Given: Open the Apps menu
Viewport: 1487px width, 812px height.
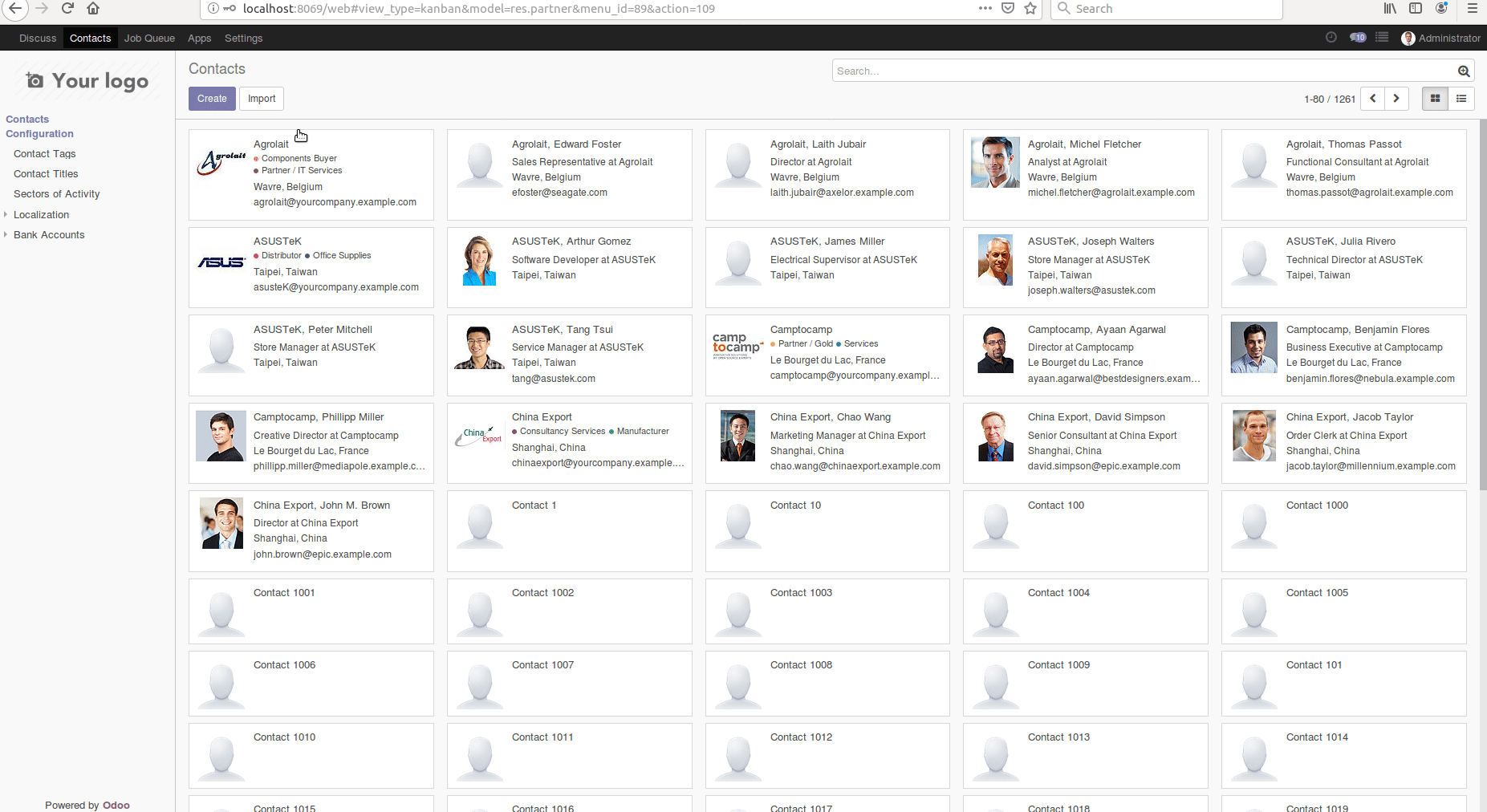Looking at the screenshot, I should [199, 38].
